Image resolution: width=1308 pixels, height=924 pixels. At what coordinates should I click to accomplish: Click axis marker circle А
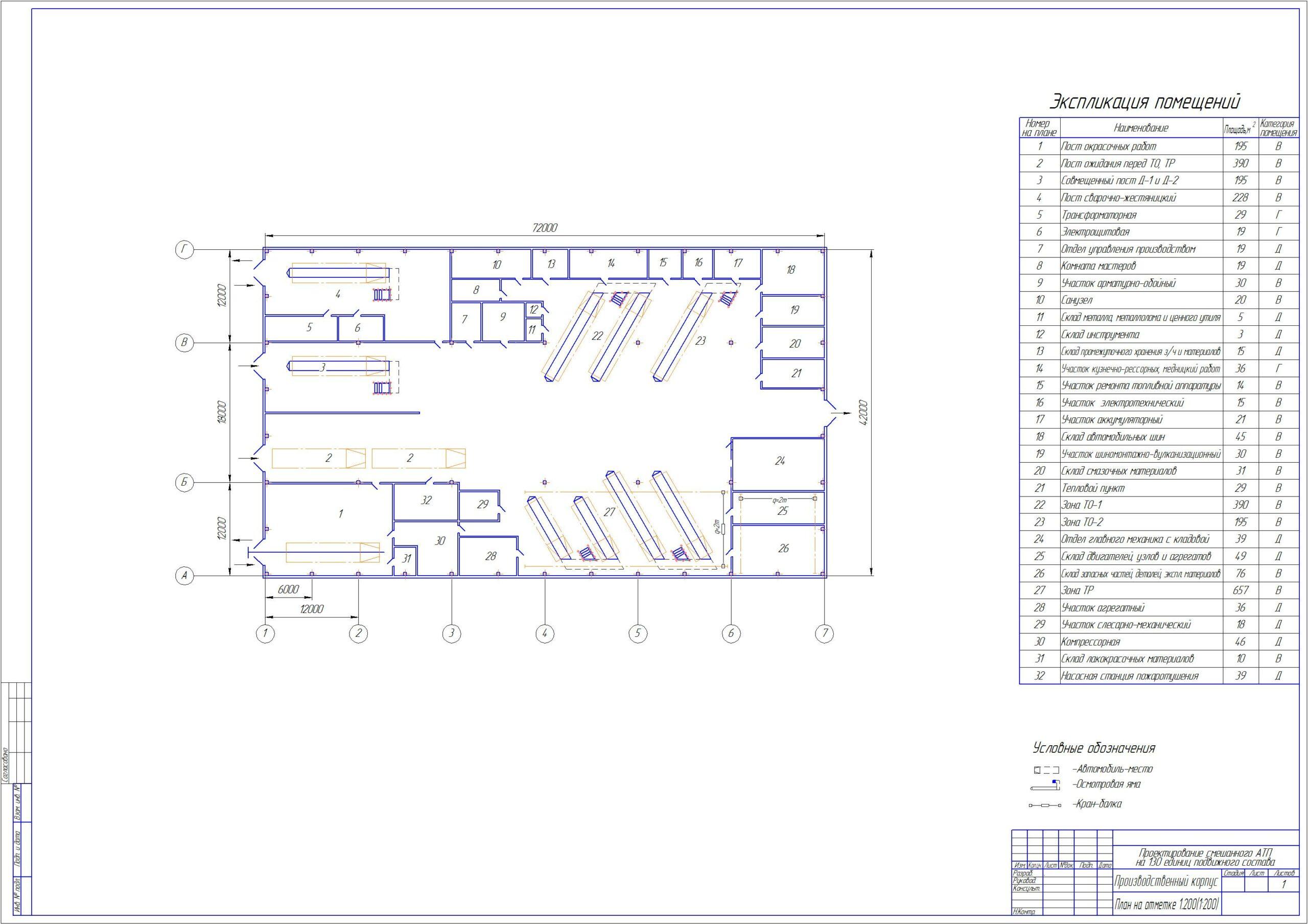184,576
